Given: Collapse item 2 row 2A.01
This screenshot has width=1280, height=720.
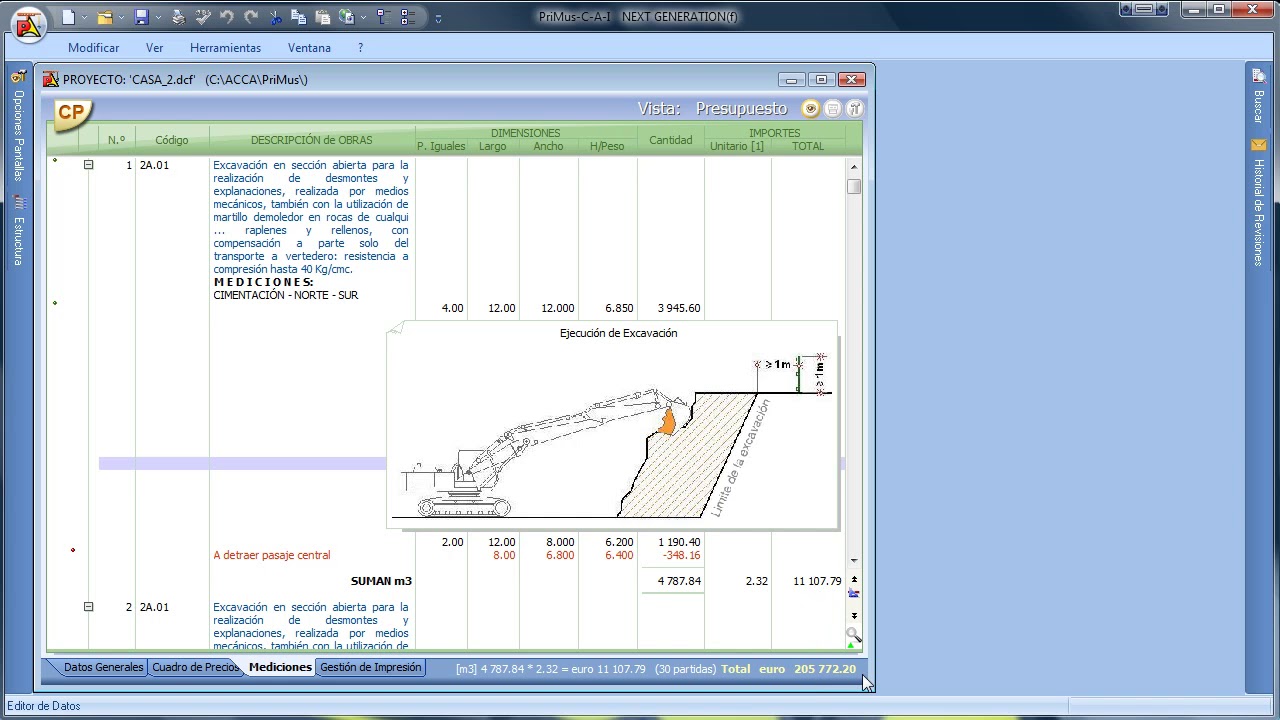Looking at the screenshot, I should click(88, 607).
